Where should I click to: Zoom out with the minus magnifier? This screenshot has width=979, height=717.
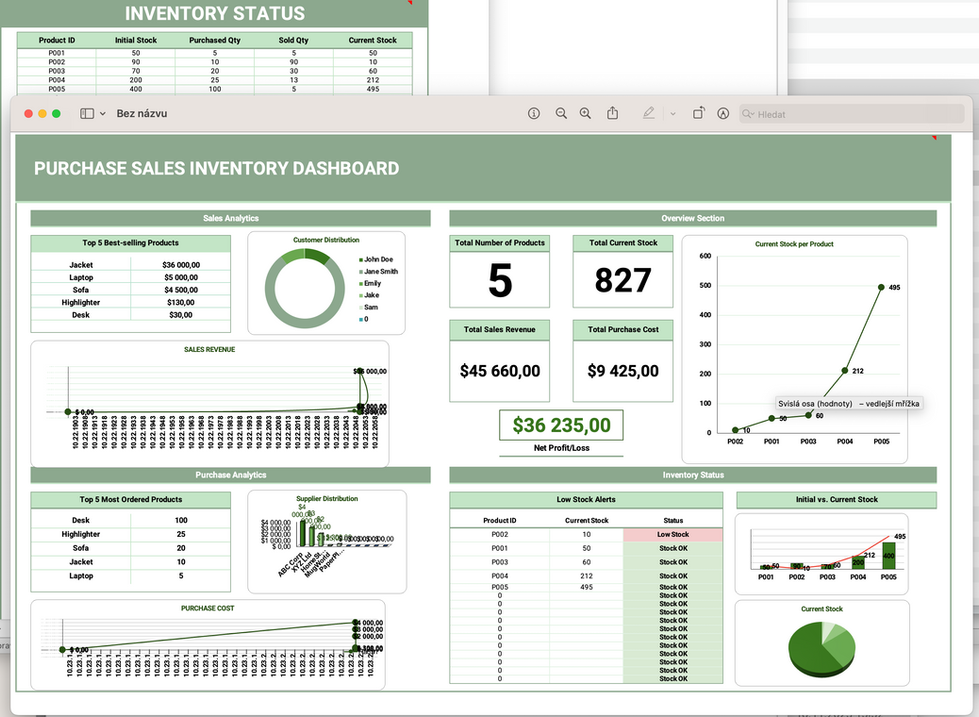(561, 114)
